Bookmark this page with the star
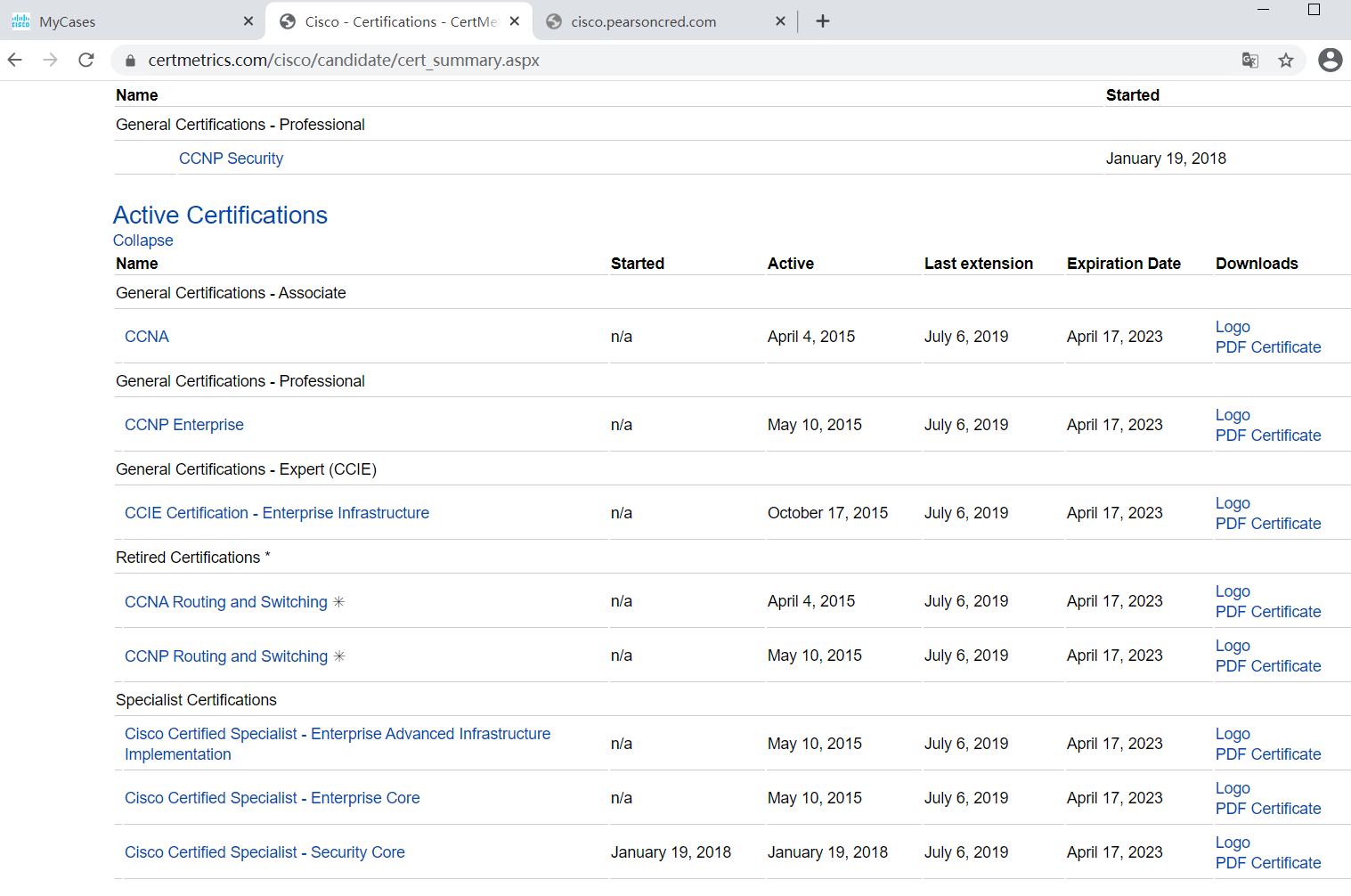The height and width of the screenshot is (896, 1351). coord(1286,60)
